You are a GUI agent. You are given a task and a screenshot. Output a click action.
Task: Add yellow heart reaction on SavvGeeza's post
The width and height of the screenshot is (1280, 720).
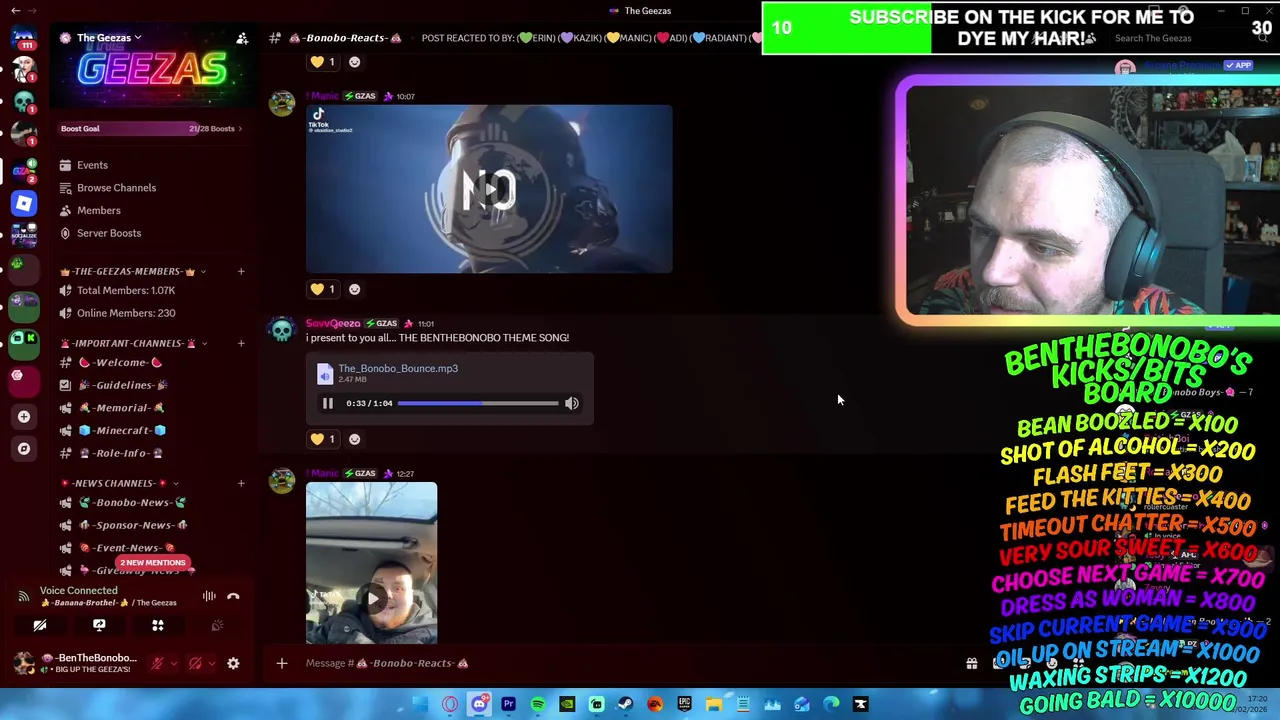(x=323, y=439)
